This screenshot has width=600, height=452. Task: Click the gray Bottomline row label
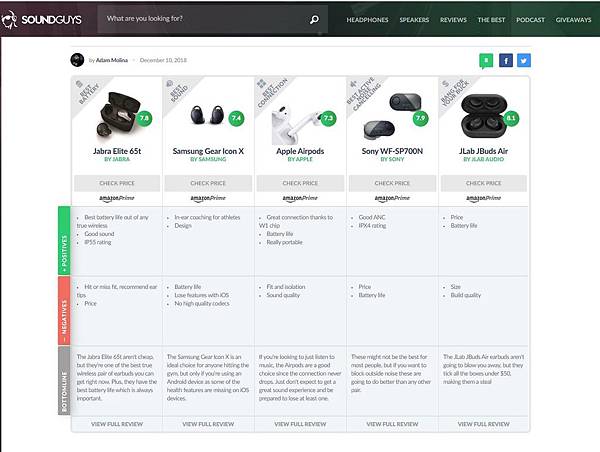64,380
